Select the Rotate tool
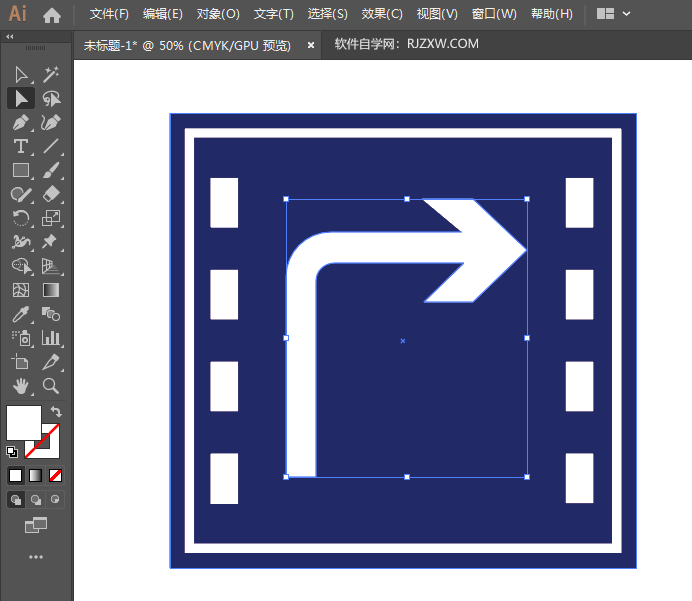Screen dimensions: 692x601 coord(21,218)
